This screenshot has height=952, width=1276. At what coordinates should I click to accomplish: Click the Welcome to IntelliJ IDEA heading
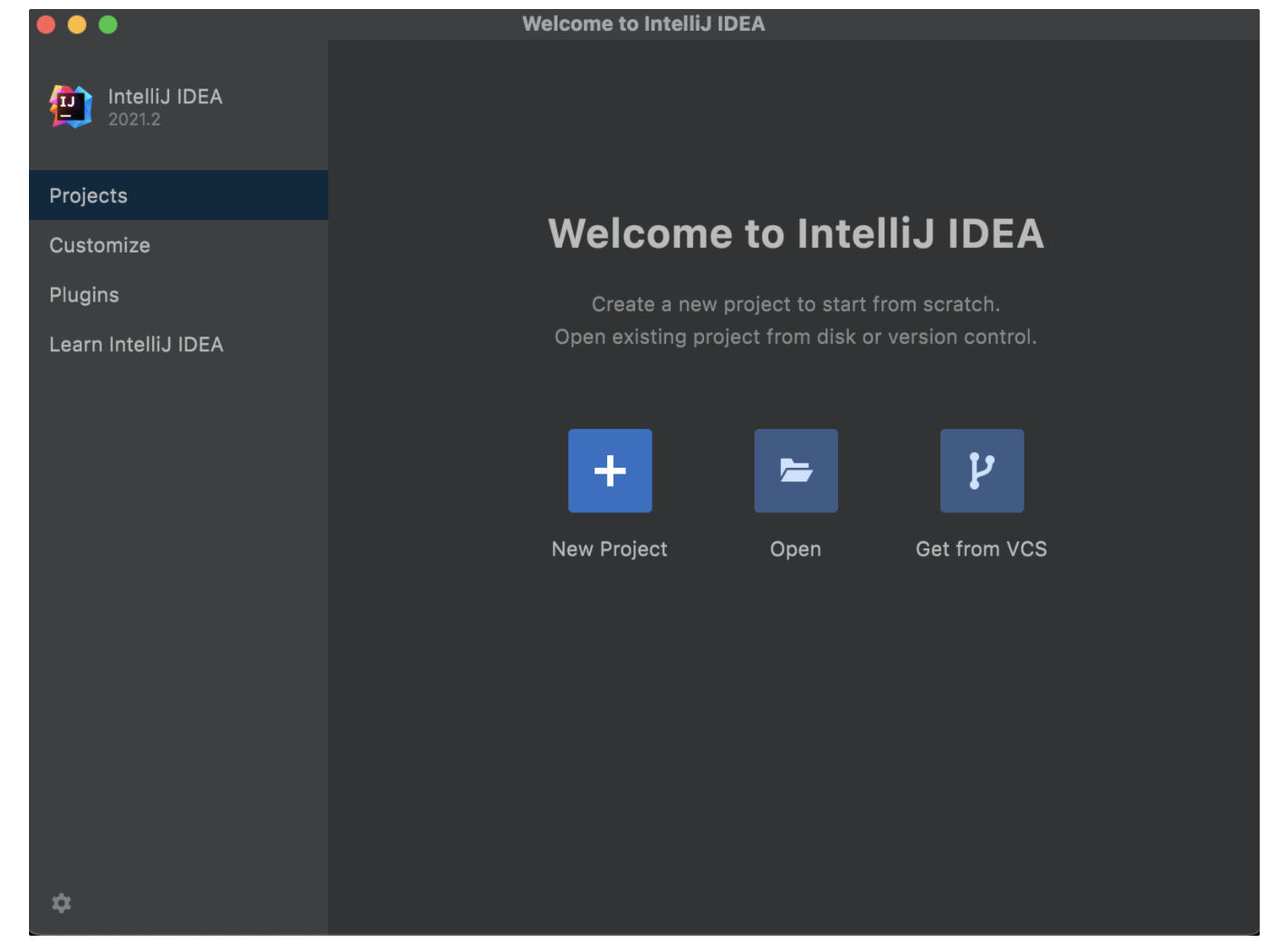796,233
